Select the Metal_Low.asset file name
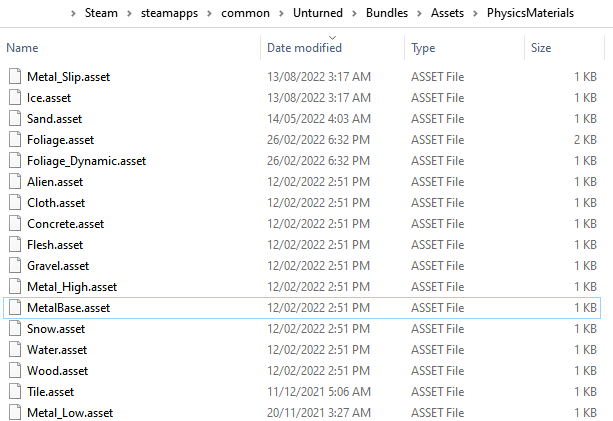 70,413
